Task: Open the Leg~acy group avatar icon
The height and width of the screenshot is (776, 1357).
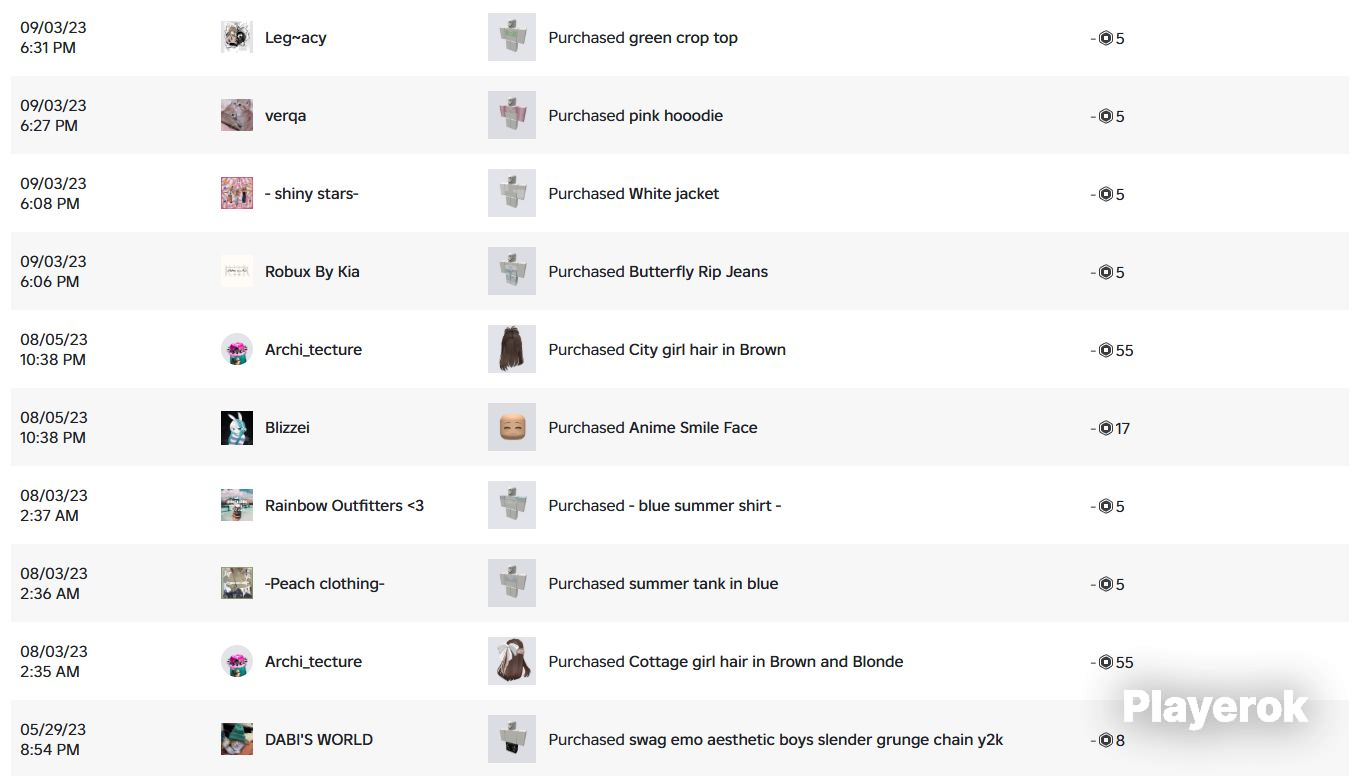Action: coord(237,37)
